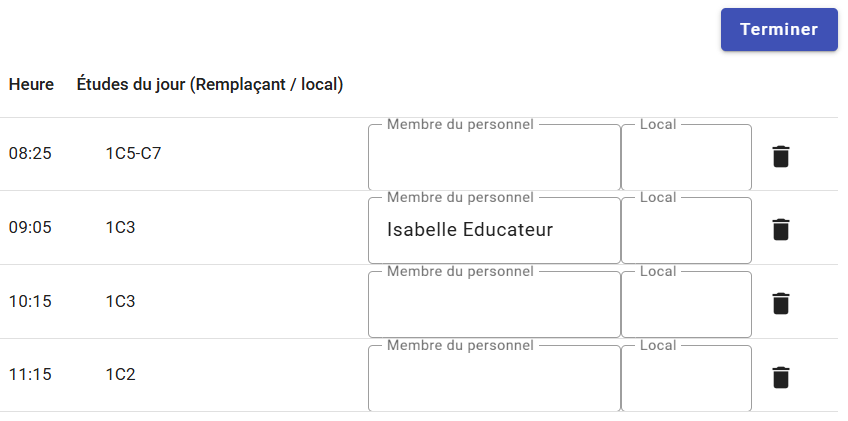Select the 1C5-C7 class label
The image size is (848, 421).
click(133, 154)
